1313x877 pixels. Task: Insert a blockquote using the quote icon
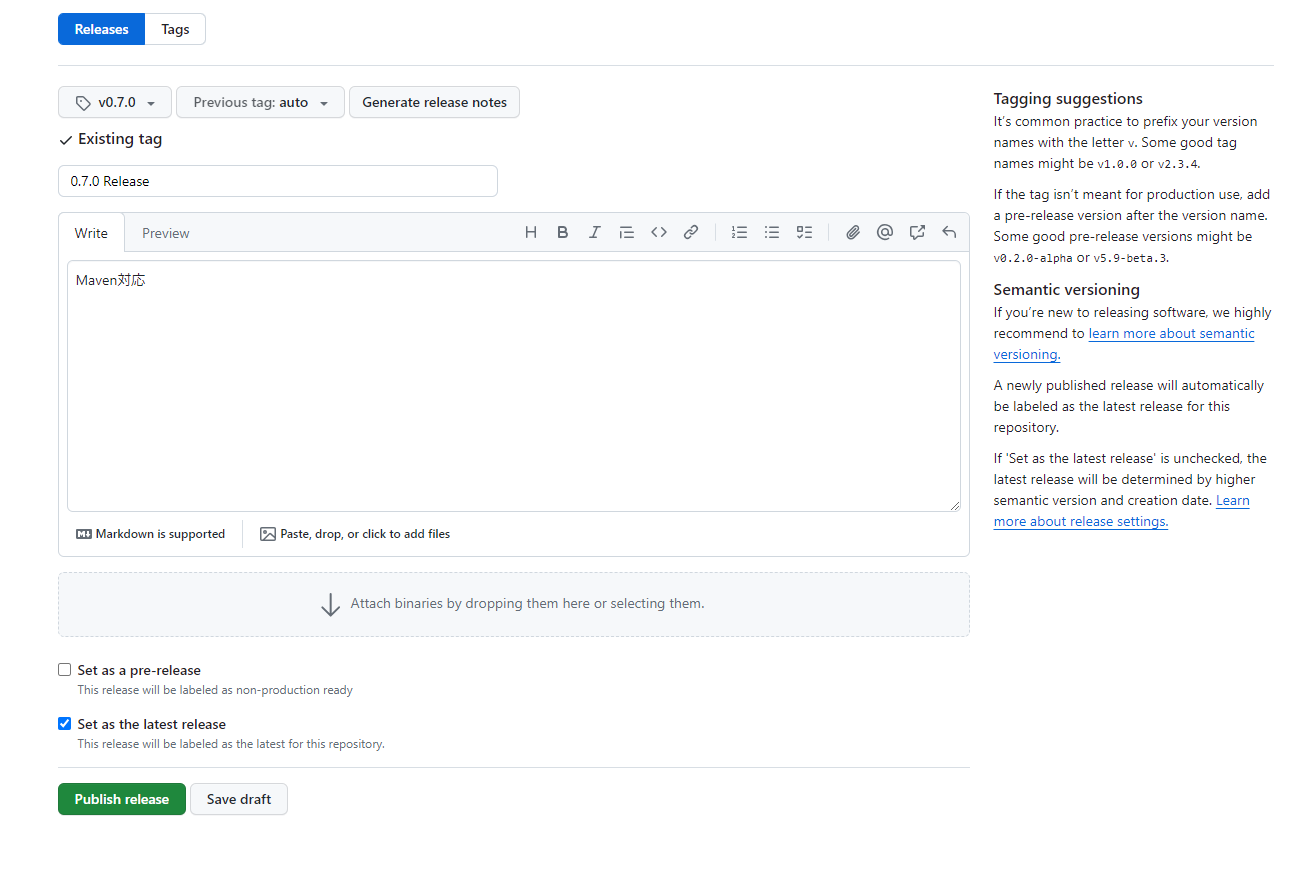pyautogui.click(x=627, y=231)
